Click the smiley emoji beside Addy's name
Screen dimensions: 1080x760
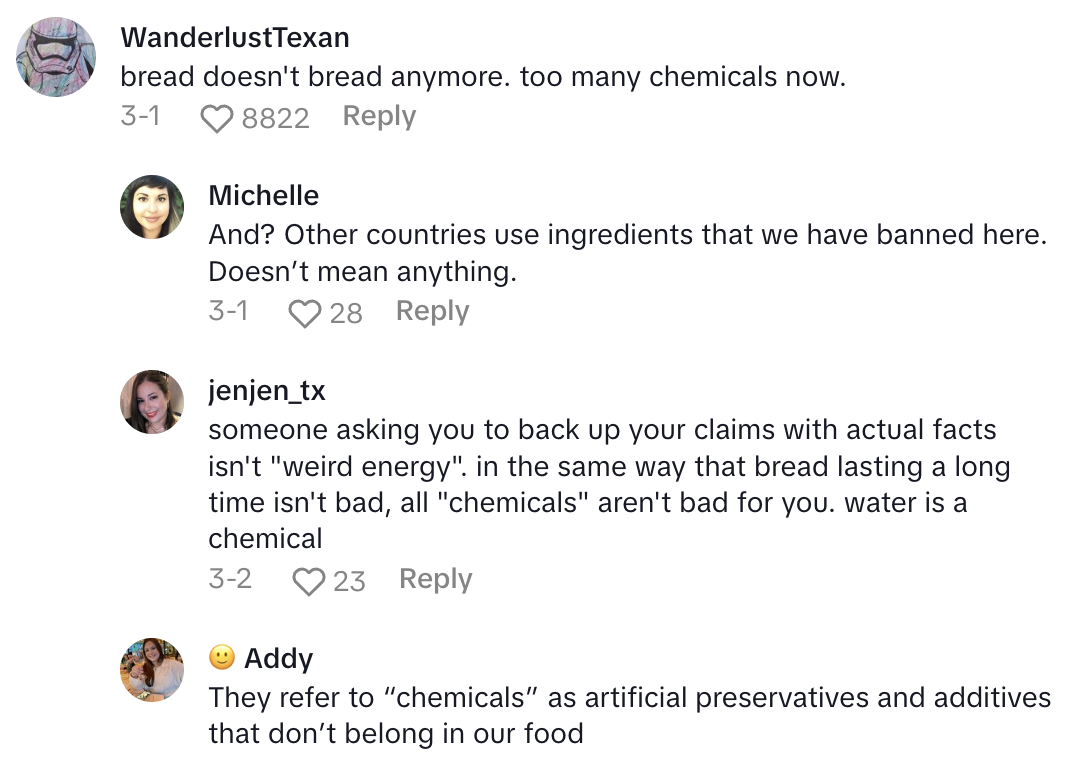pos(222,658)
